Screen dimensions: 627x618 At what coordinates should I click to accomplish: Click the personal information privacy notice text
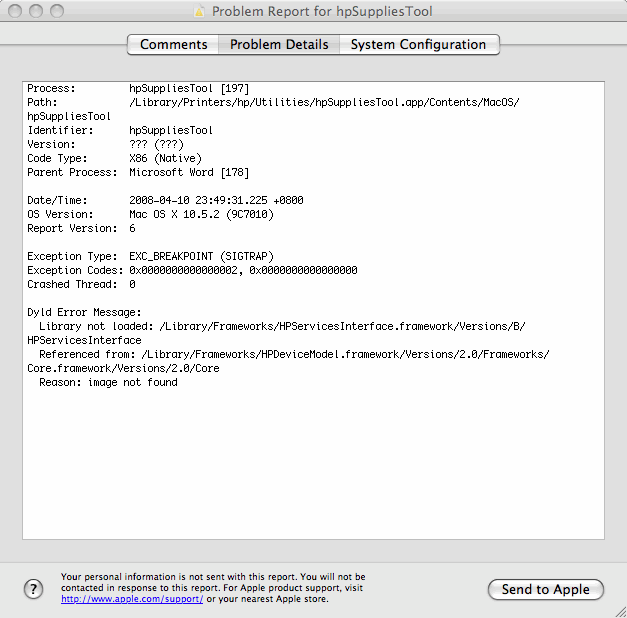pos(213,588)
